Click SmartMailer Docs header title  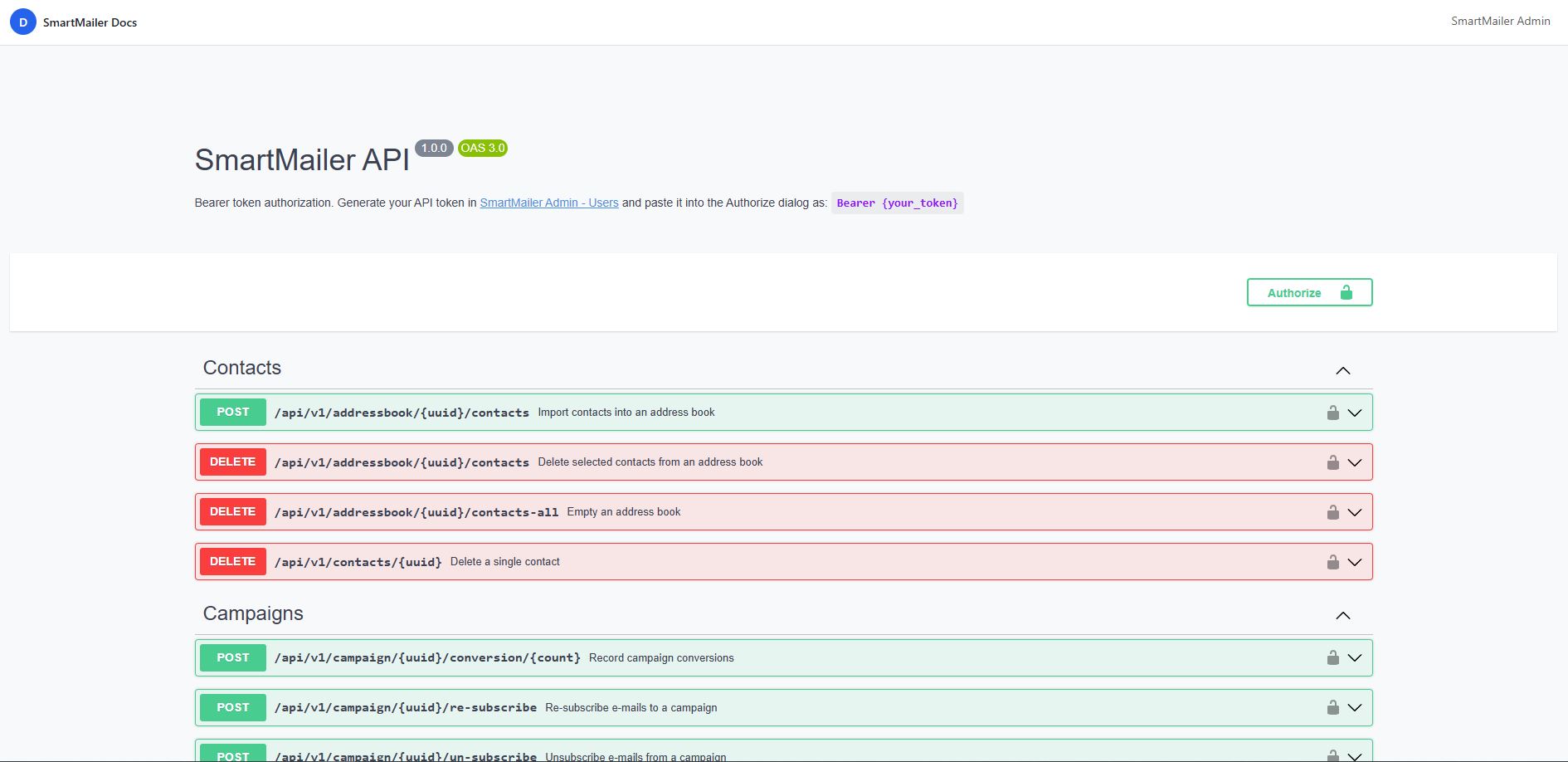click(90, 22)
